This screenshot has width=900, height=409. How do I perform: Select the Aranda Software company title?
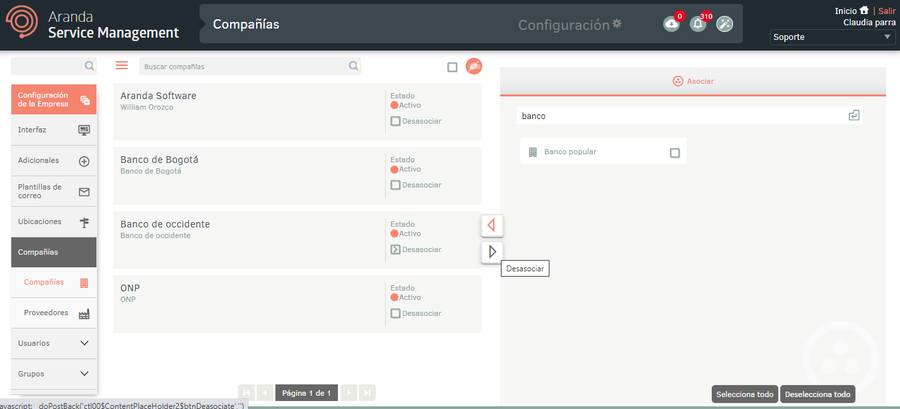[158, 96]
